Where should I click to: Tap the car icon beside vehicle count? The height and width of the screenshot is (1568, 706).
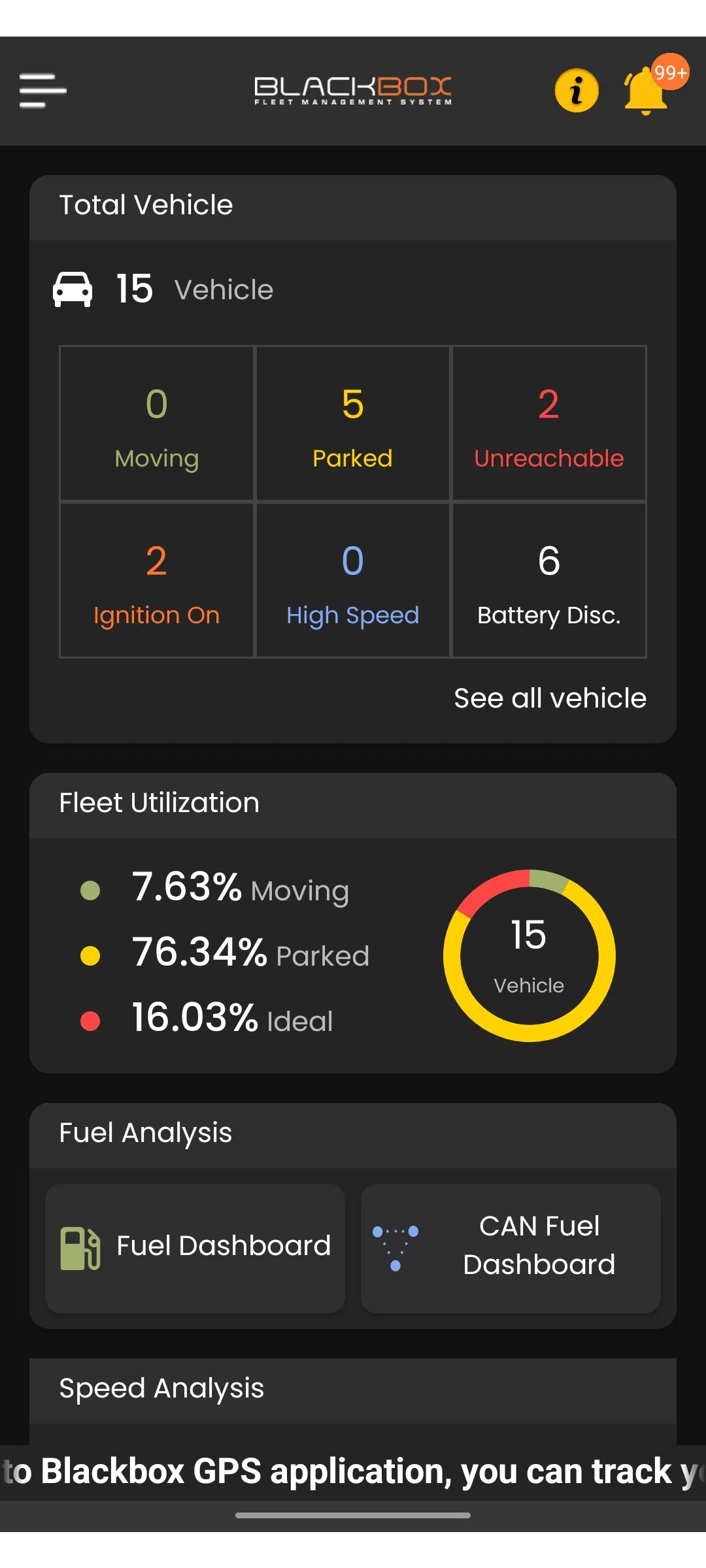73,289
